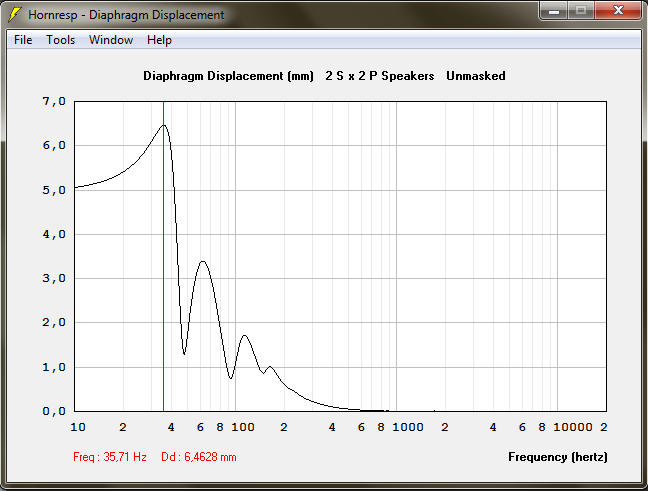Click the 10 x-axis frequency label

78,427
